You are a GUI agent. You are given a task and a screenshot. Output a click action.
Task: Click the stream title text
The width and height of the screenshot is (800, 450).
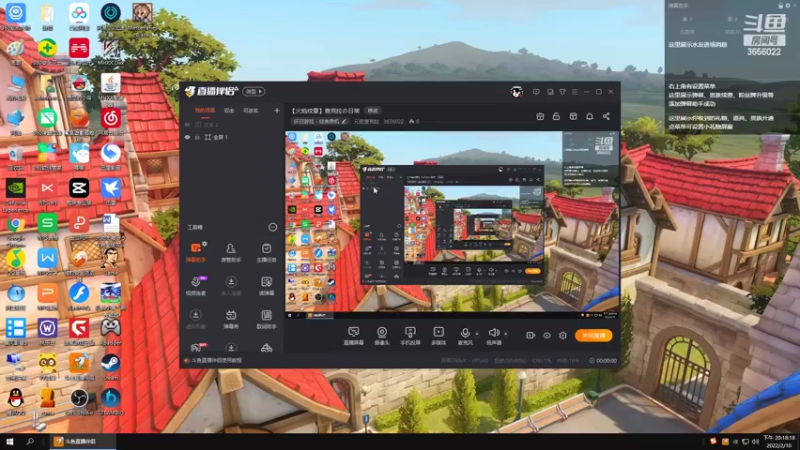326,111
